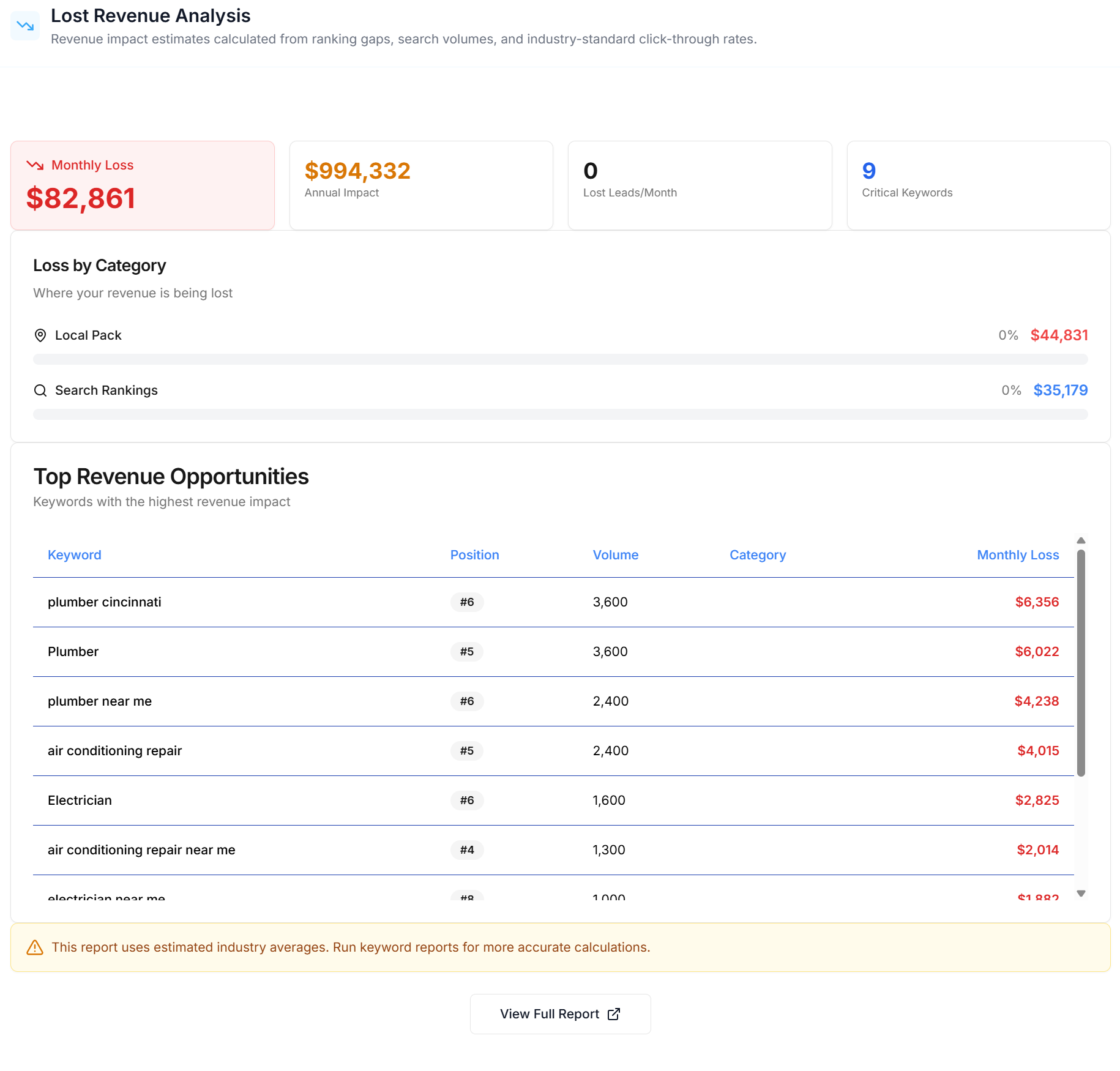Sort the table by the Keyword column
1120x1071 pixels.
click(74, 555)
